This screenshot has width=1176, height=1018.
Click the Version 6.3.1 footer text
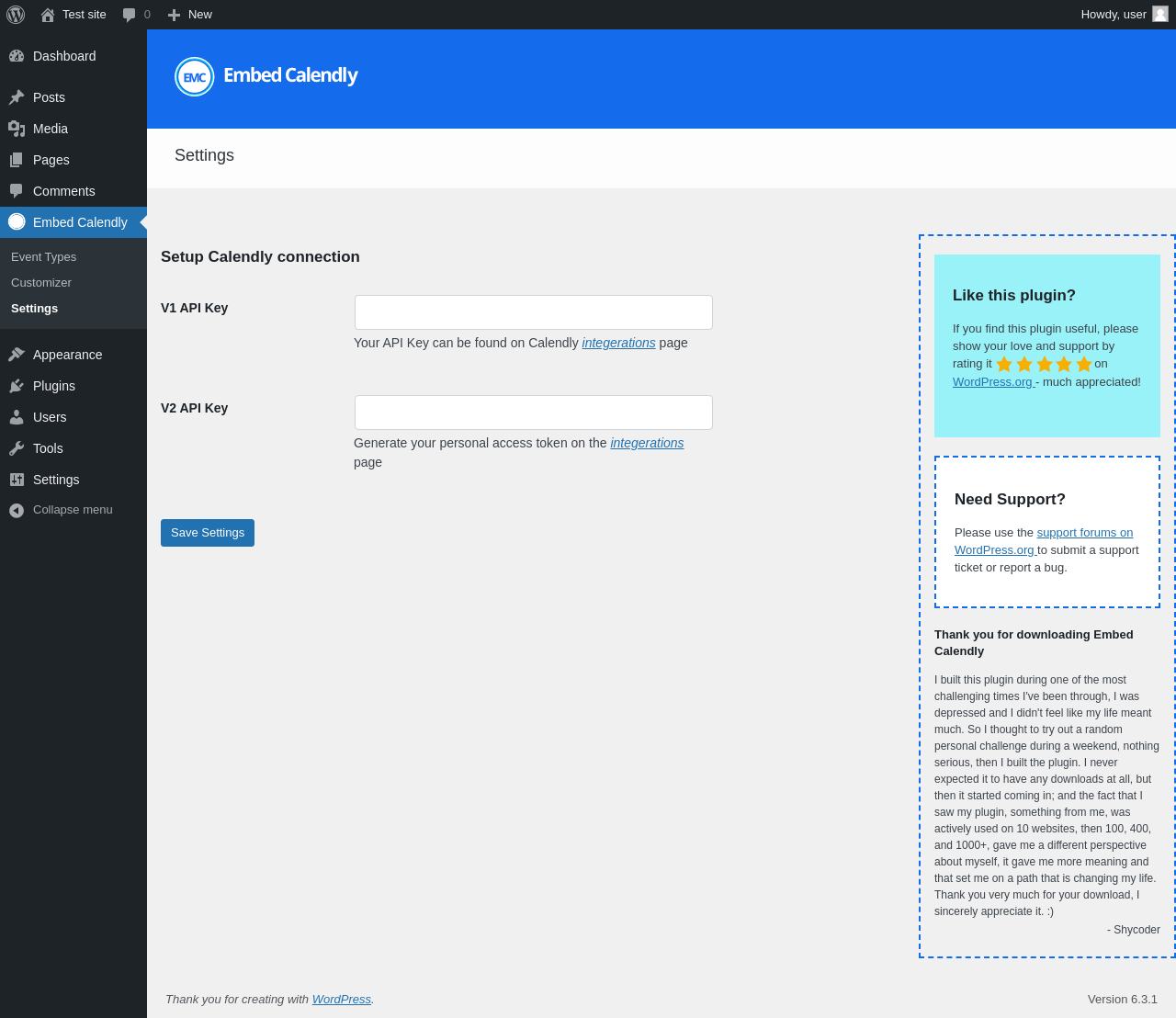pos(1123,1000)
